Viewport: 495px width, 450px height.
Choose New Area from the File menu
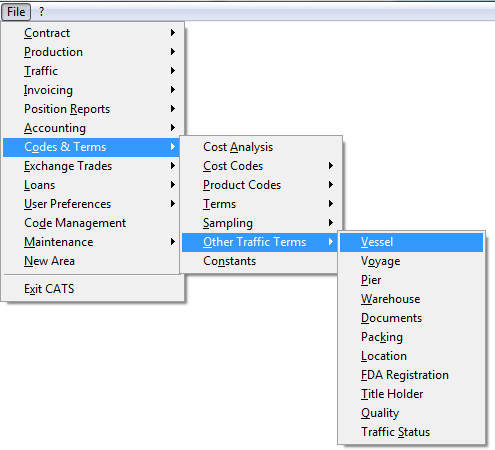[92, 261]
